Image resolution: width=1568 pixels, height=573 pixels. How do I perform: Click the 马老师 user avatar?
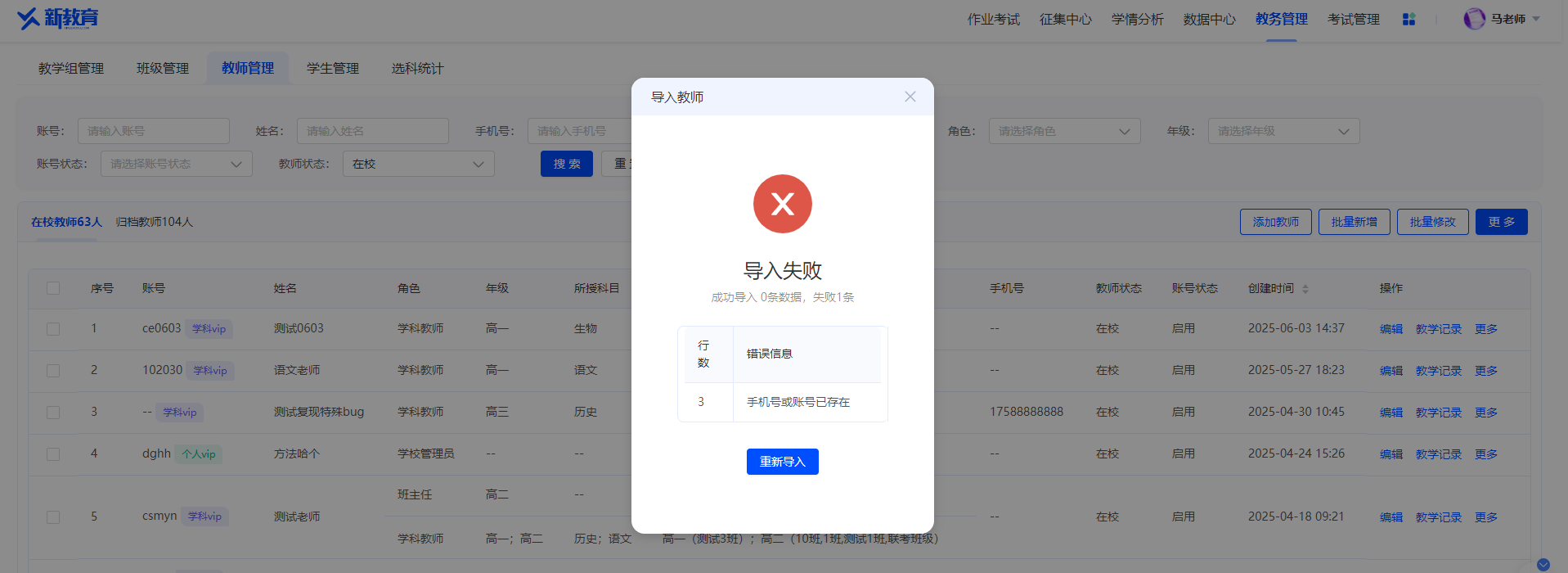pos(1474,19)
